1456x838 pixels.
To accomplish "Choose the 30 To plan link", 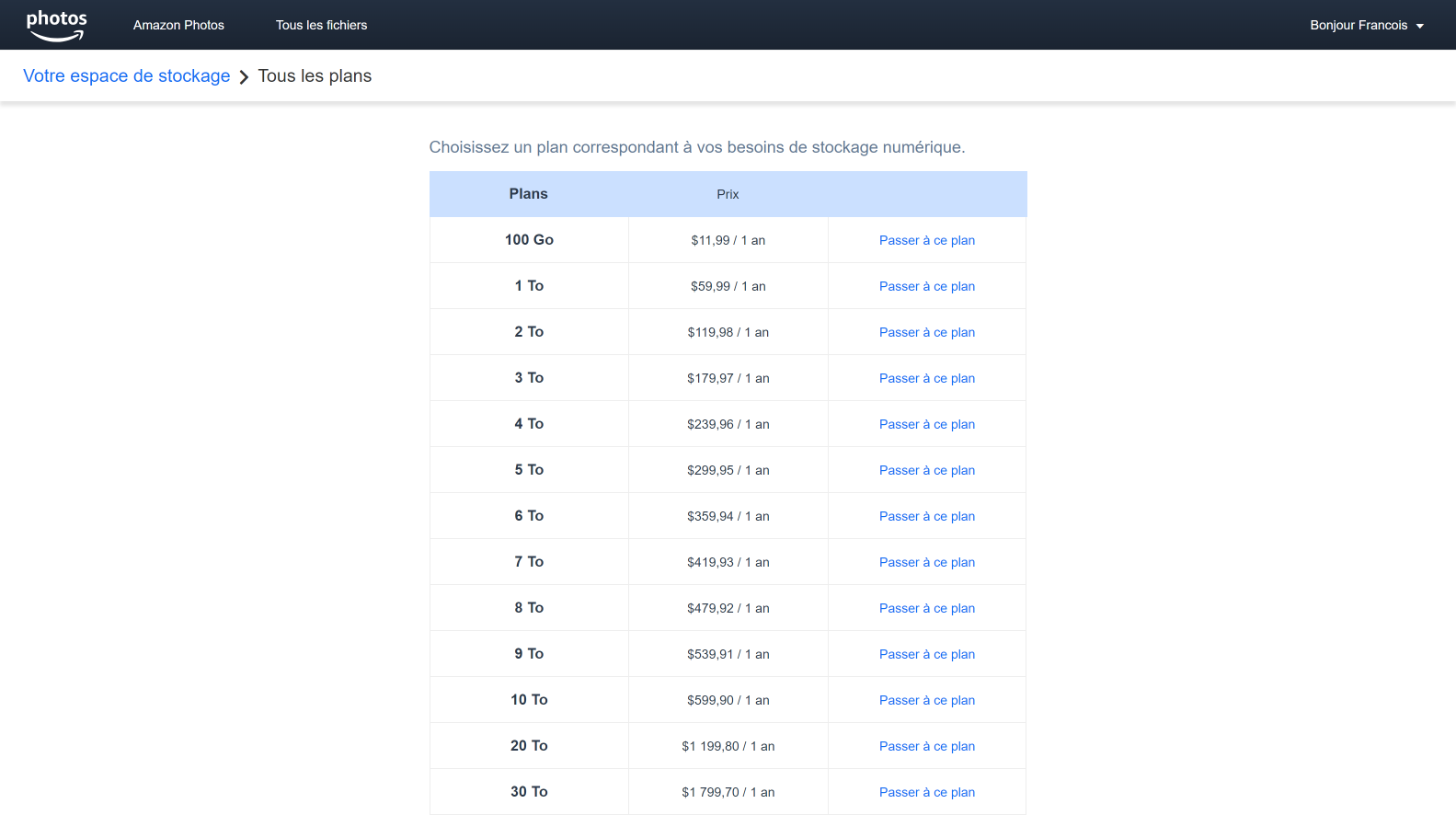I will 926,792.
